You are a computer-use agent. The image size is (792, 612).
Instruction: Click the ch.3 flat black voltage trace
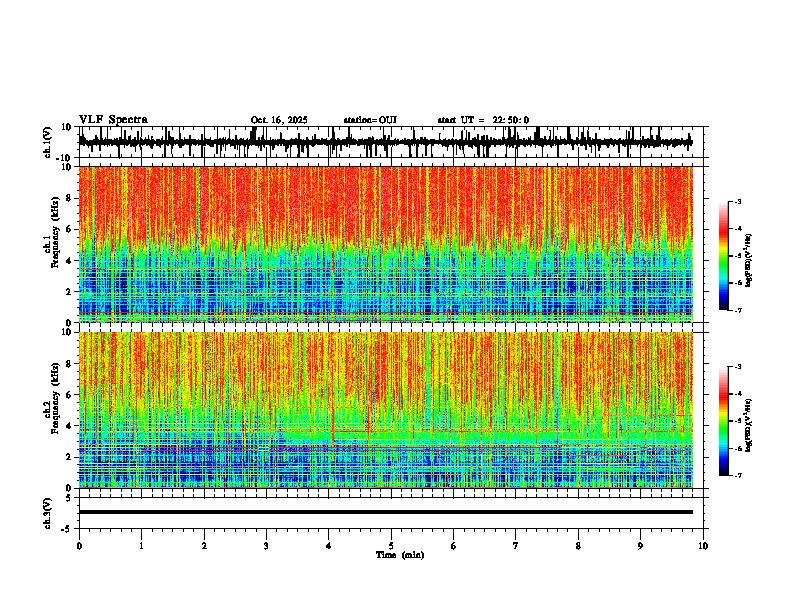point(385,512)
